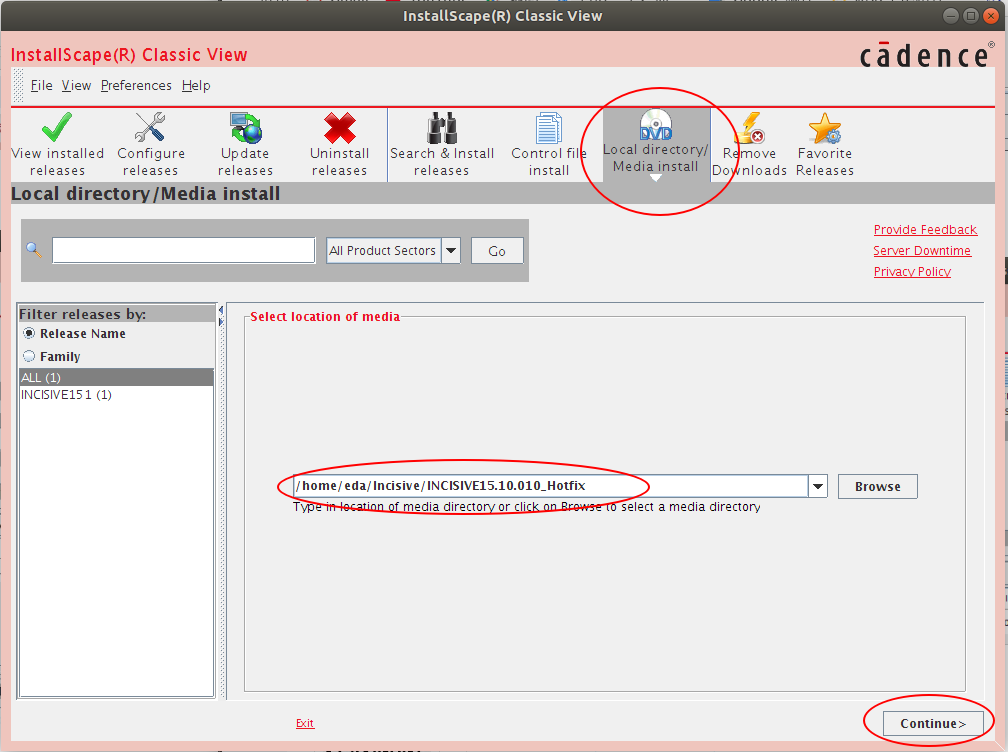This screenshot has width=1008, height=752.
Task: Minimize the InstallScape window
Action: (951, 15)
